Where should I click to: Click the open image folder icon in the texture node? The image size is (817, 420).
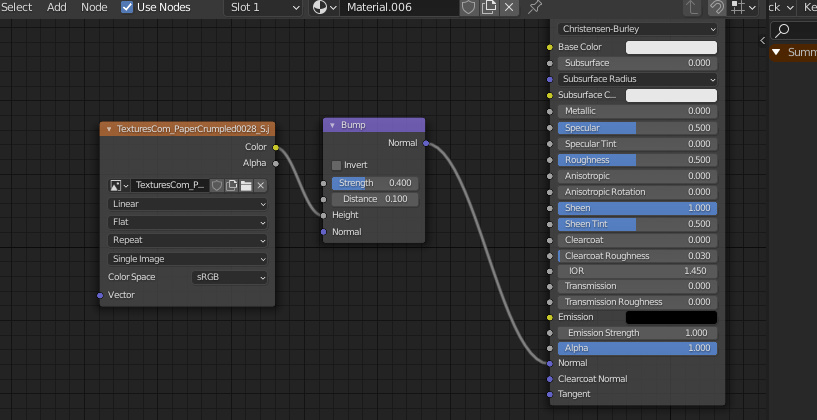tap(245, 185)
